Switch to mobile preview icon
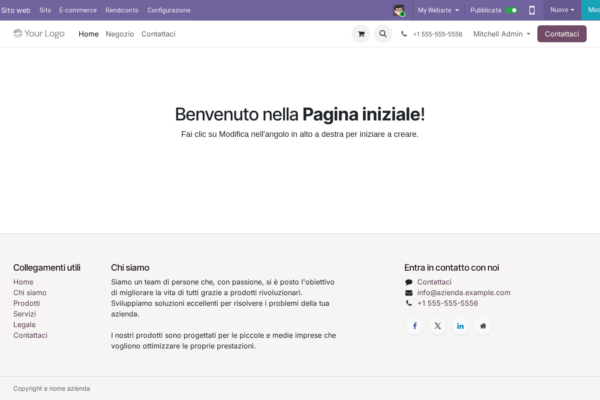Image resolution: width=600 pixels, height=400 pixels. [x=532, y=10]
